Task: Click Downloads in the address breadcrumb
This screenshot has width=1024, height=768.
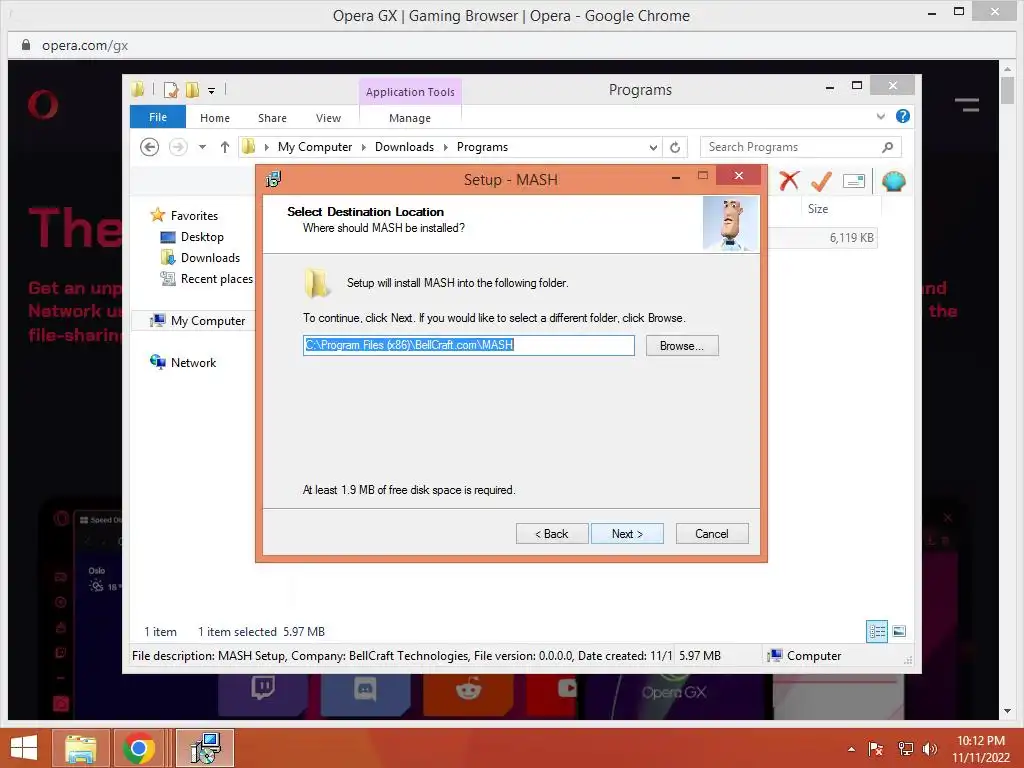Action: point(404,147)
